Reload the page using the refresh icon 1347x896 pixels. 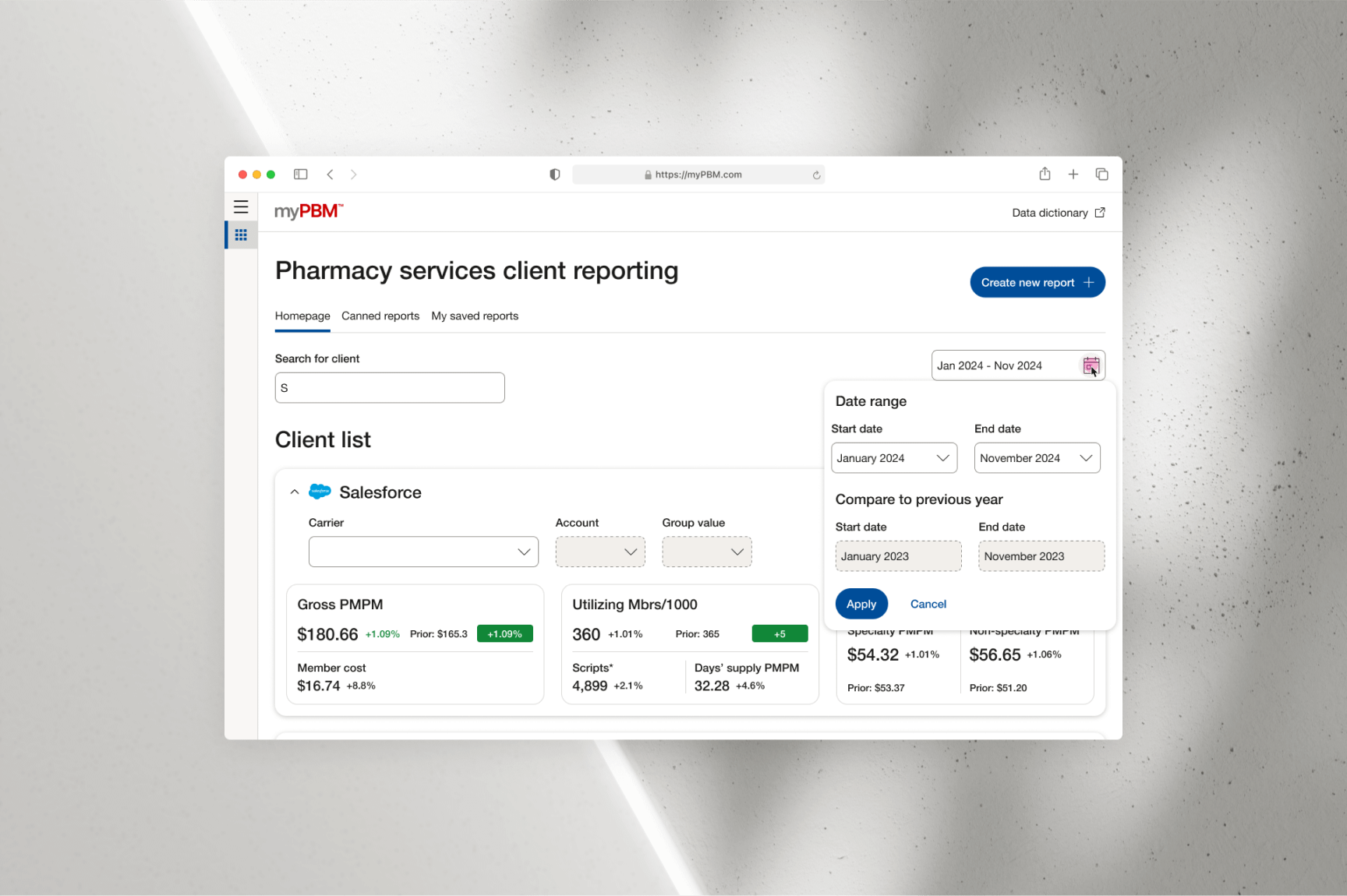click(x=816, y=175)
